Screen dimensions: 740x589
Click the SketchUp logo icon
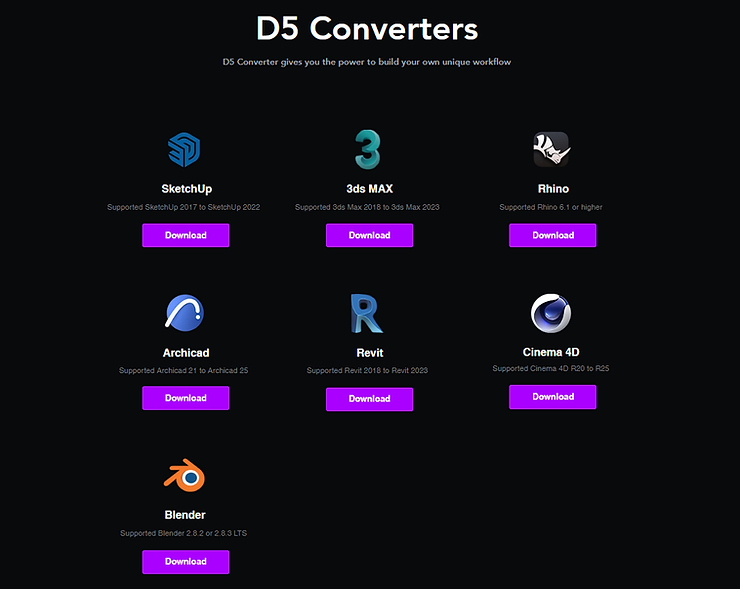[185, 150]
